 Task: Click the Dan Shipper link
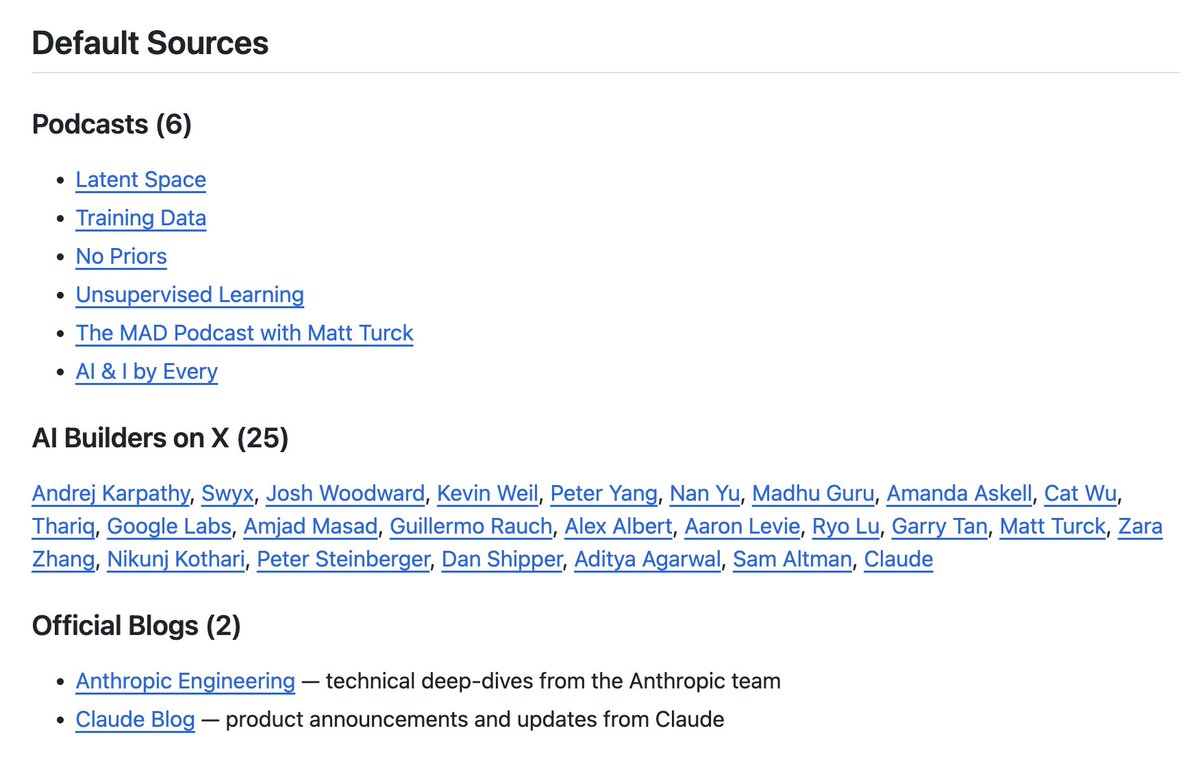tap(502, 560)
